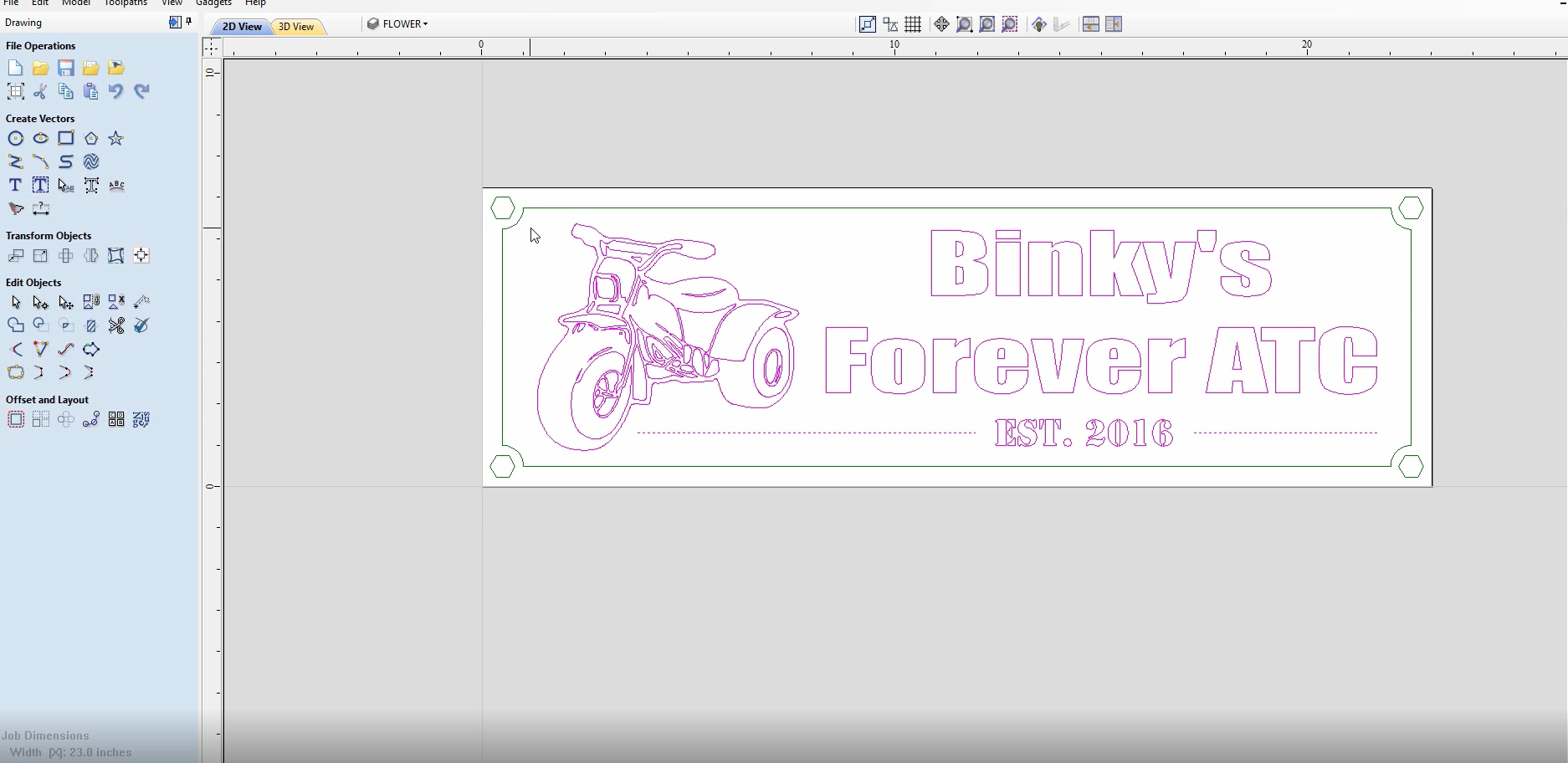Open Mirror Selected Objects tool

(90, 255)
